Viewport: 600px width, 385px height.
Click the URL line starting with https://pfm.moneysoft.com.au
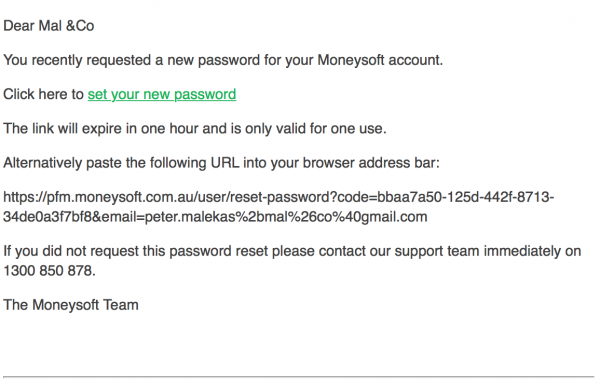279,197
